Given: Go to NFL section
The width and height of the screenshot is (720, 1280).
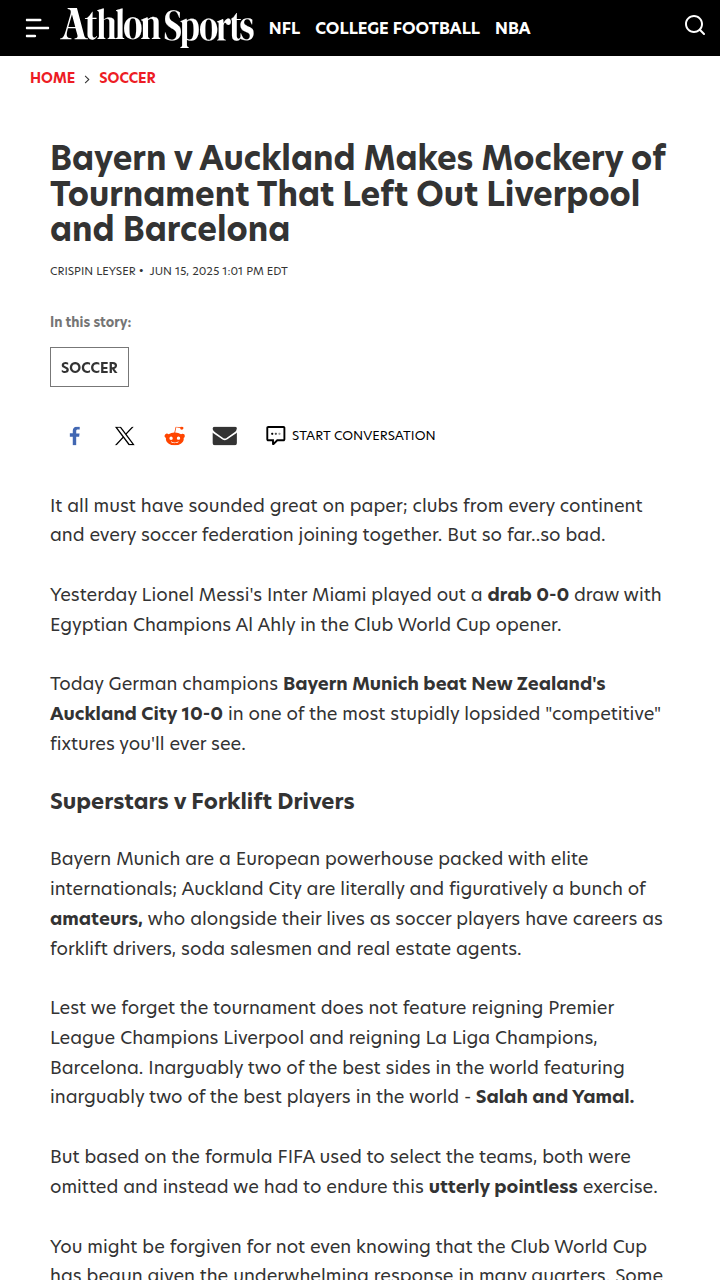Looking at the screenshot, I should pyautogui.click(x=284, y=28).
